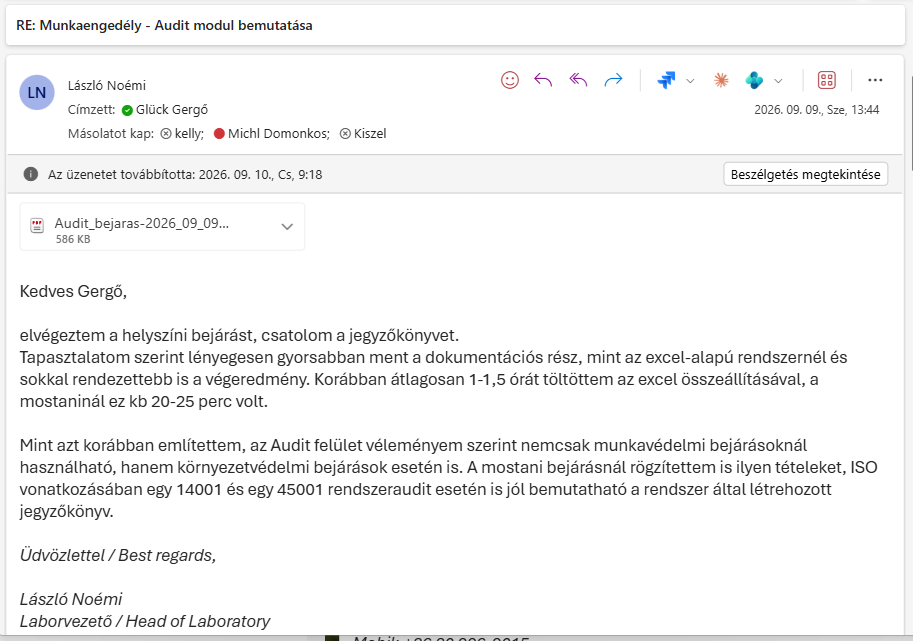Click the line starting elvégeztem a helyszíni bejárást

(239, 335)
